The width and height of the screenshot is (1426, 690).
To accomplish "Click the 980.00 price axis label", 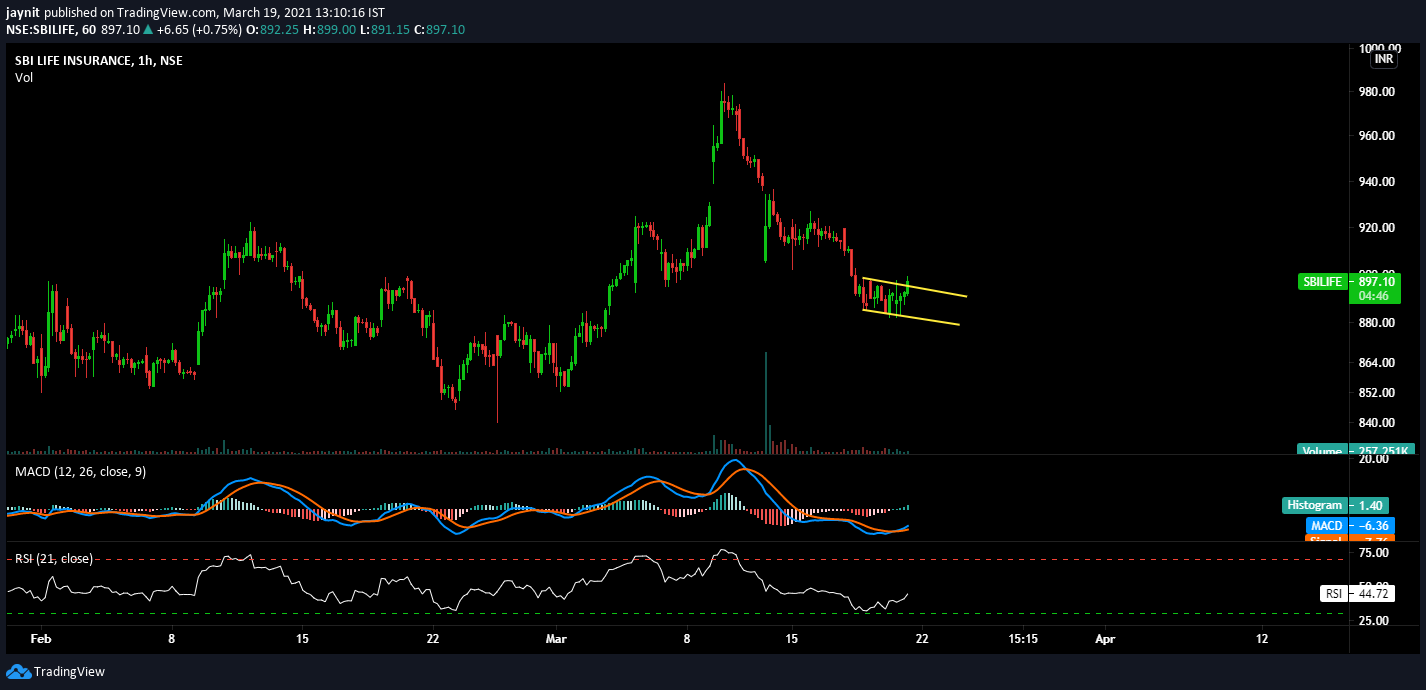I will pyautogui.click(x=1376, y=92).
